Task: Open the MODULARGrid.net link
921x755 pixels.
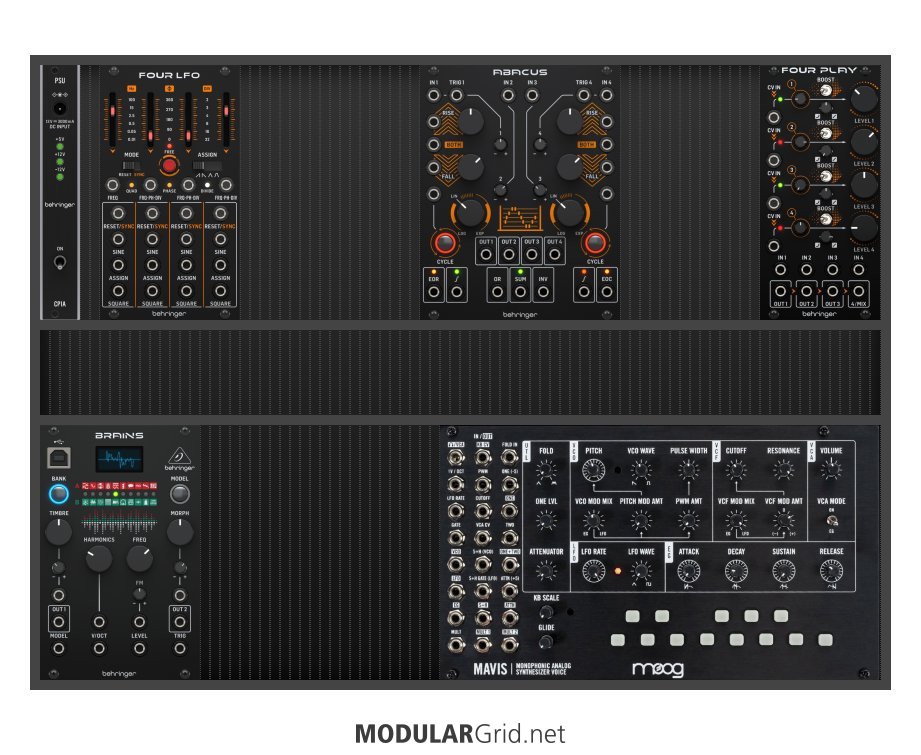Action: 460,734
